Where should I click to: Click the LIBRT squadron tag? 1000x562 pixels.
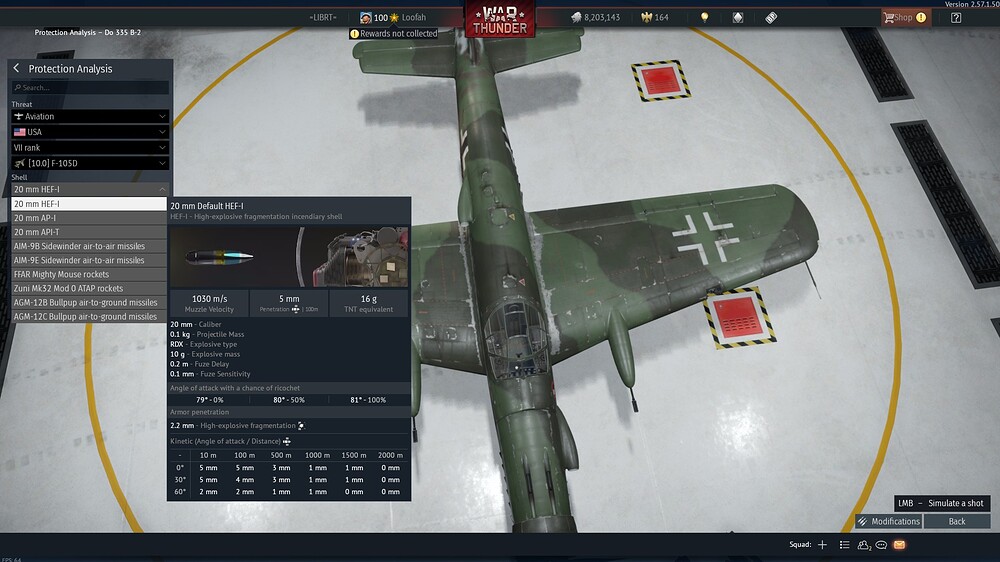[323, 17]
